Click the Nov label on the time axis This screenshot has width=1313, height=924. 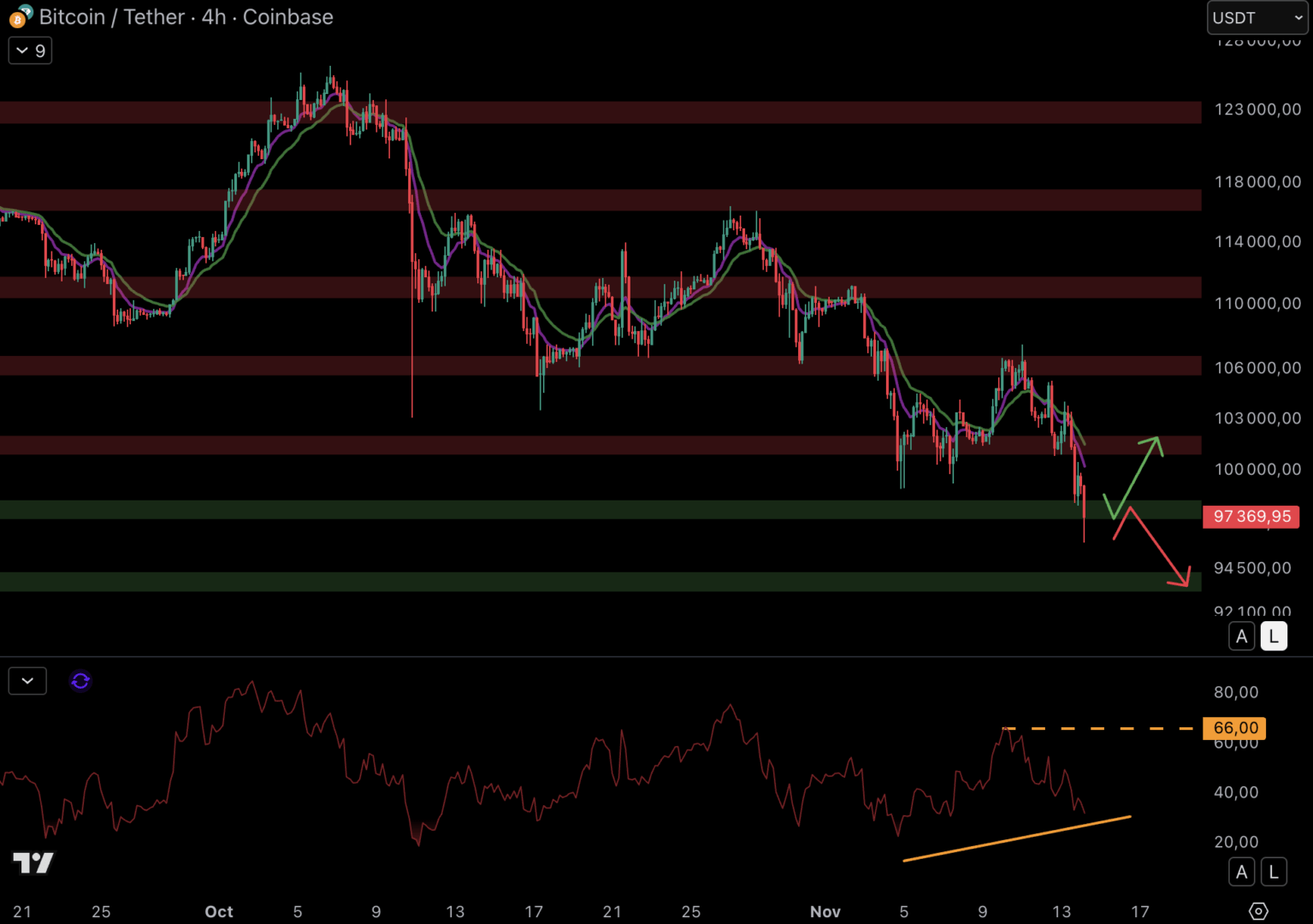(825, 912)
